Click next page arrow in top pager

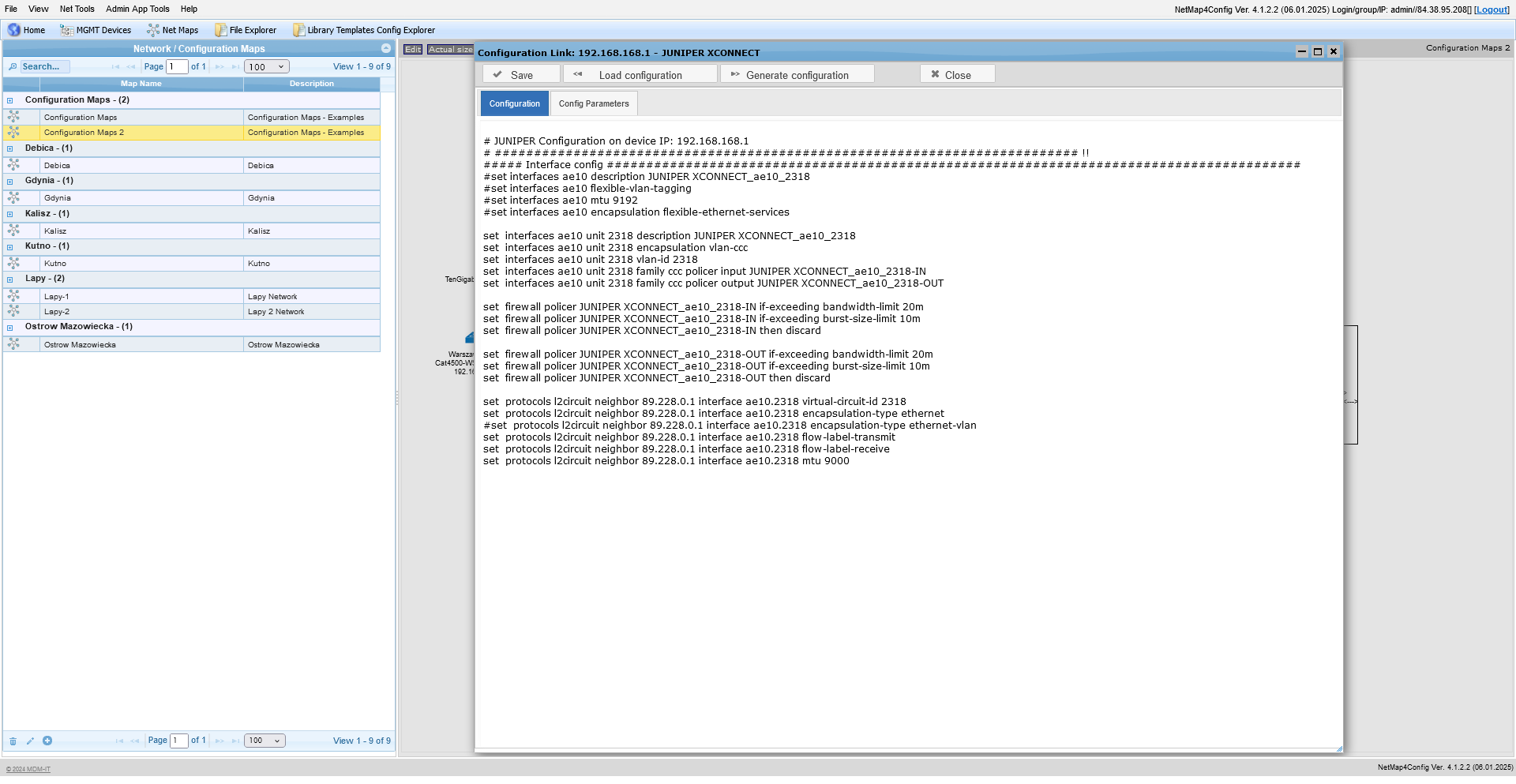[220, 67]
